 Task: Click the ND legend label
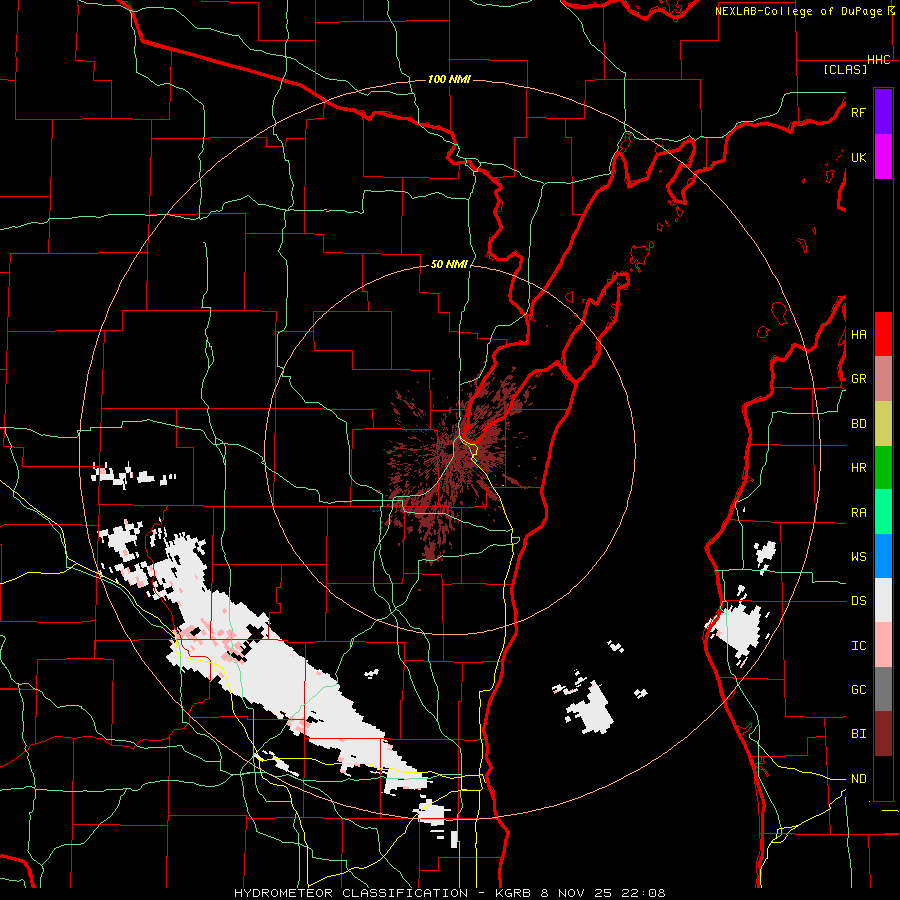tap(858, 779)
